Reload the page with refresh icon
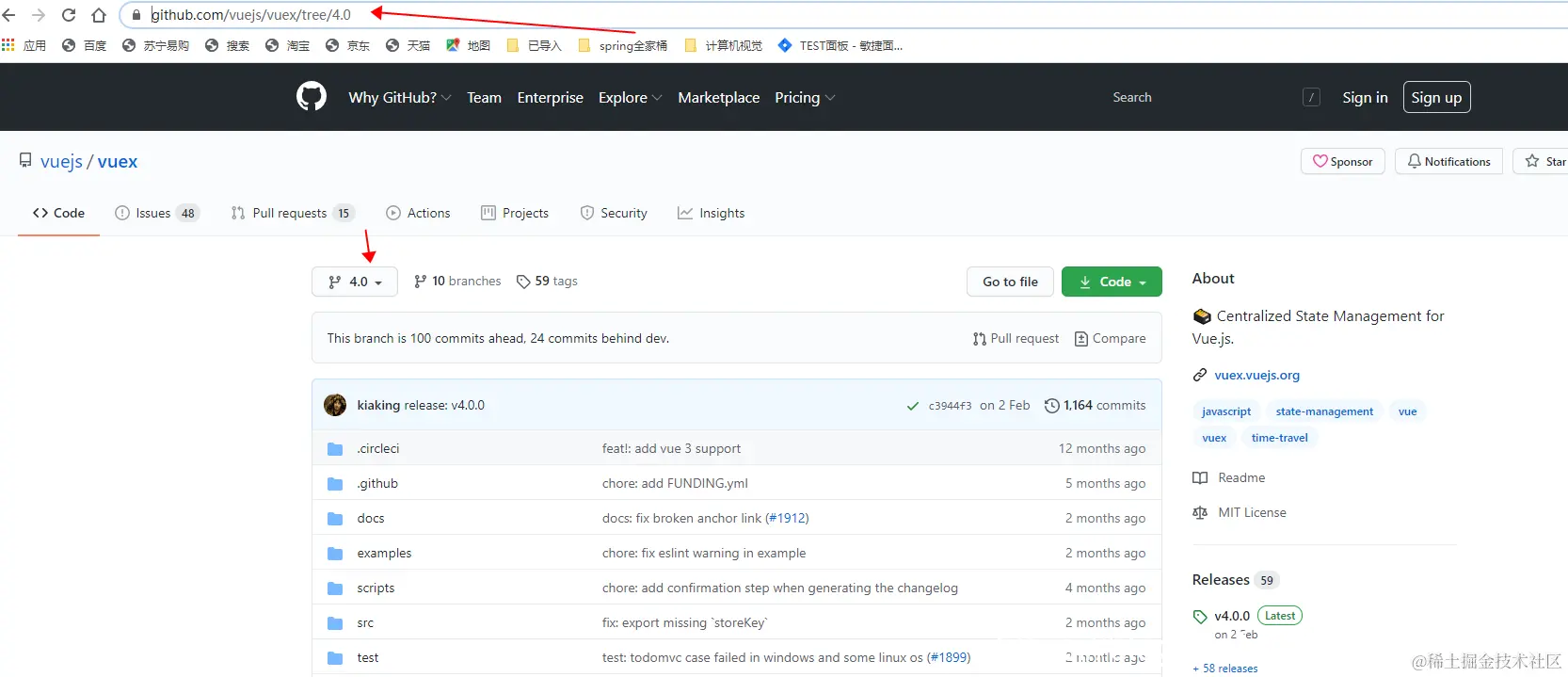The height and width of the screenshot is (677, 1568). [69, 15]
